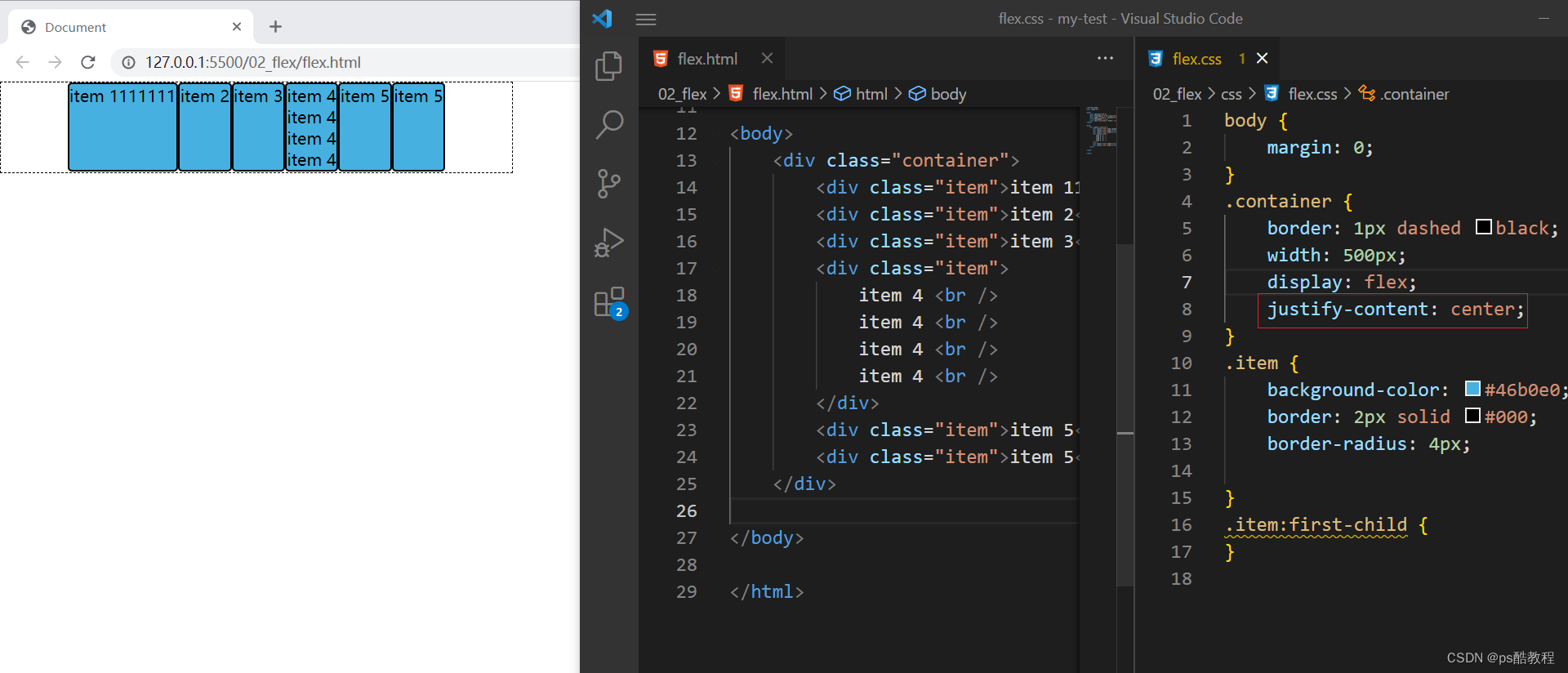
Task: Click '.item:first-child' selector on line 16
Action: click(x=1316, y=525)
